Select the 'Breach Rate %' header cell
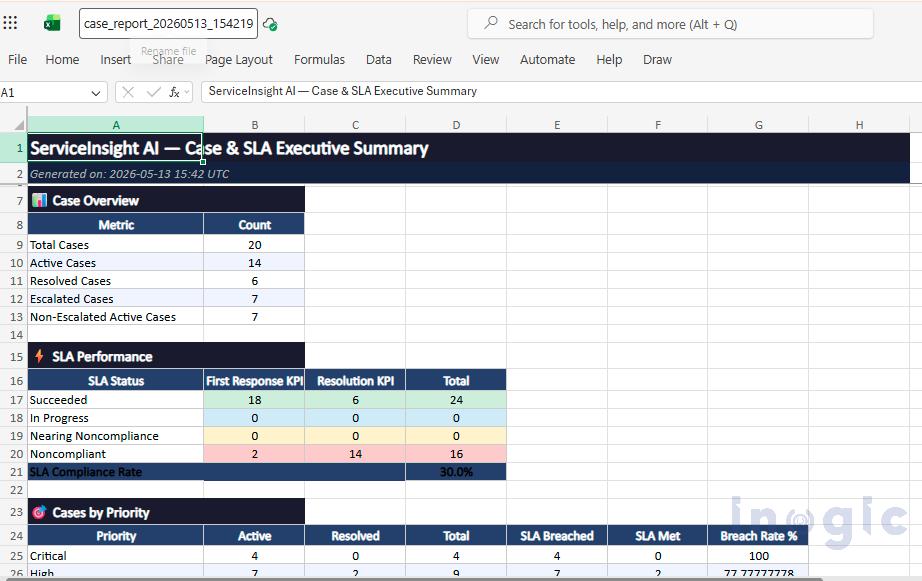 click(x=759, y=536)
